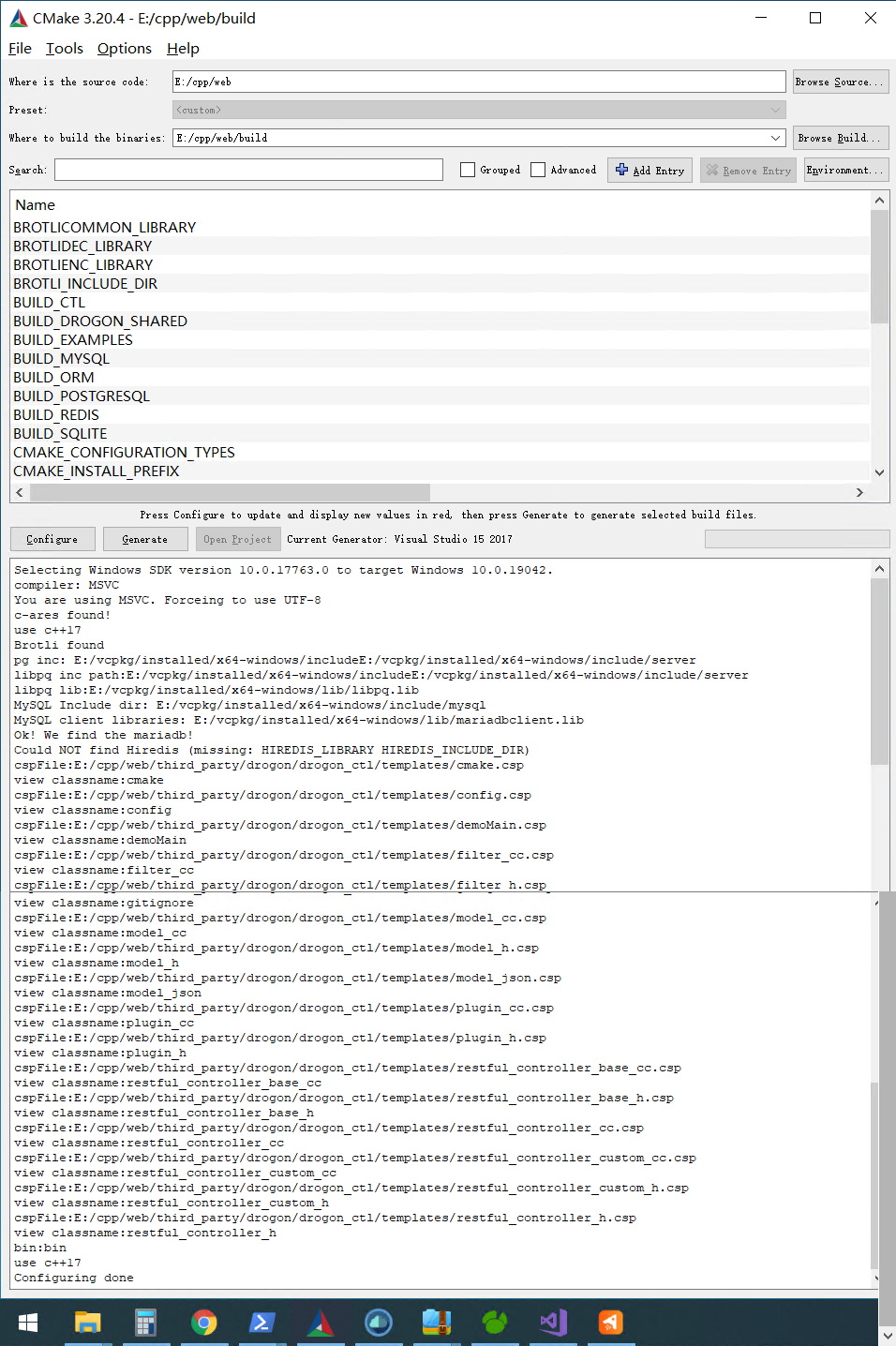Image resolution: width=896 pixels, height=1346 pixels.
Task: Click the 'c-ares found!' log line
Action: (63, 615)
